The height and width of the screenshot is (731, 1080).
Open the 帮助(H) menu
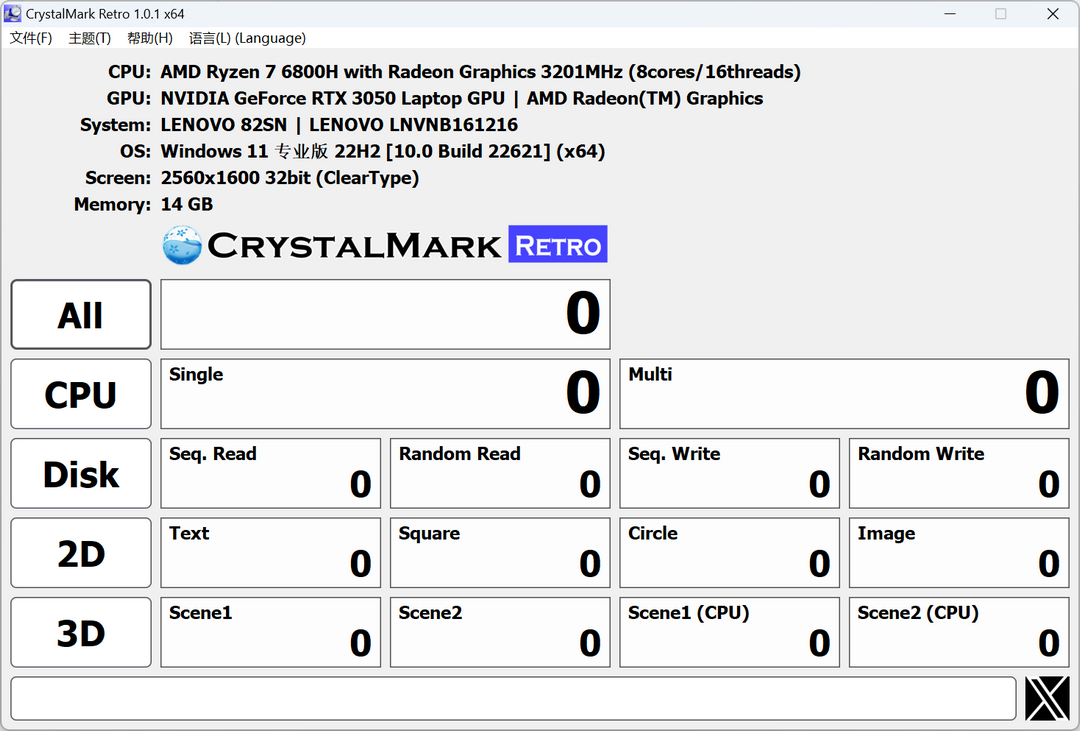tap(148, 38)
